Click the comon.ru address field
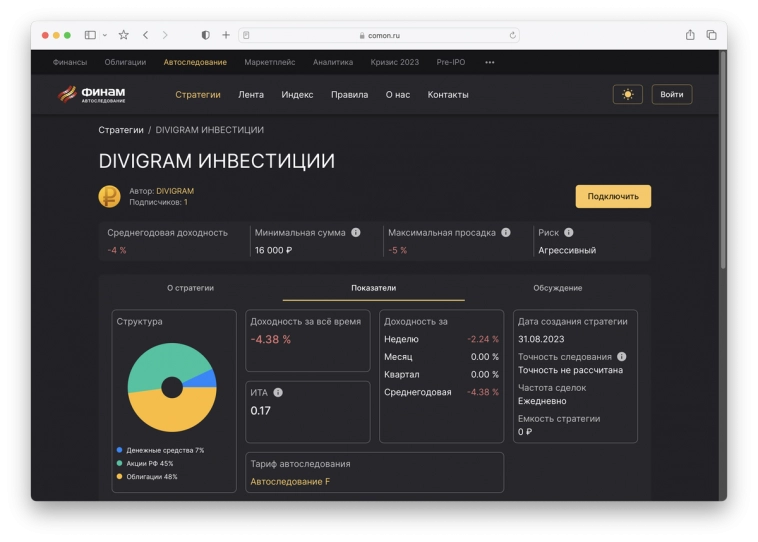This screenshot has width=758, height=542. [x=379, y=35]
